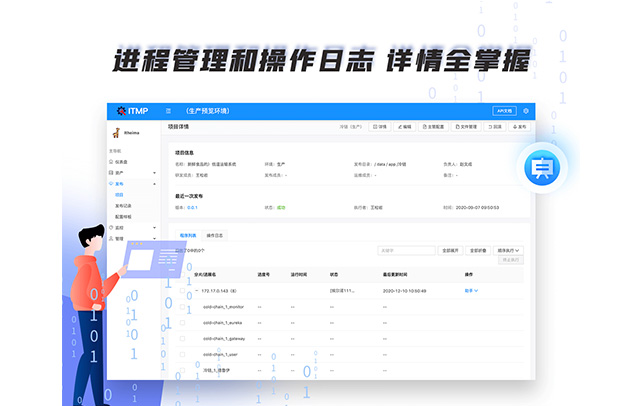
Task: Click the settings gear icon at top right
Action: pyautogui.click(x=525, y=111)
